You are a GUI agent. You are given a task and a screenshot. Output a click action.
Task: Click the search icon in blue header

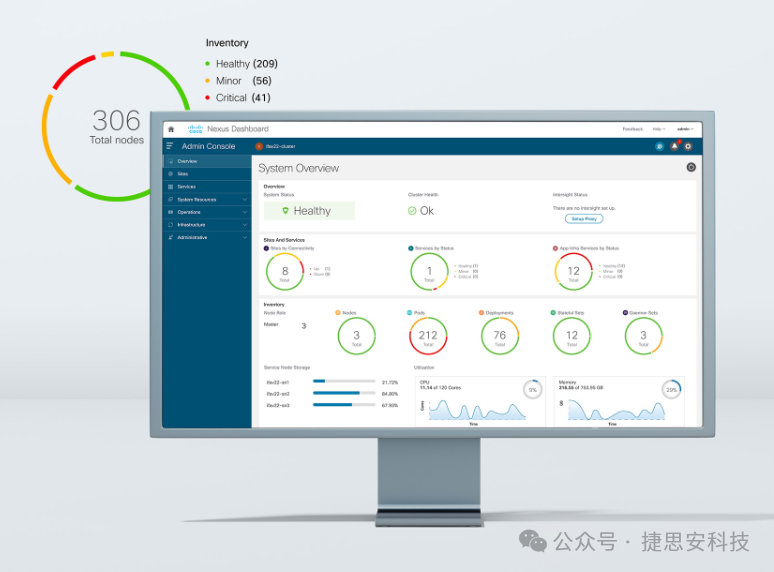point(660,146)
